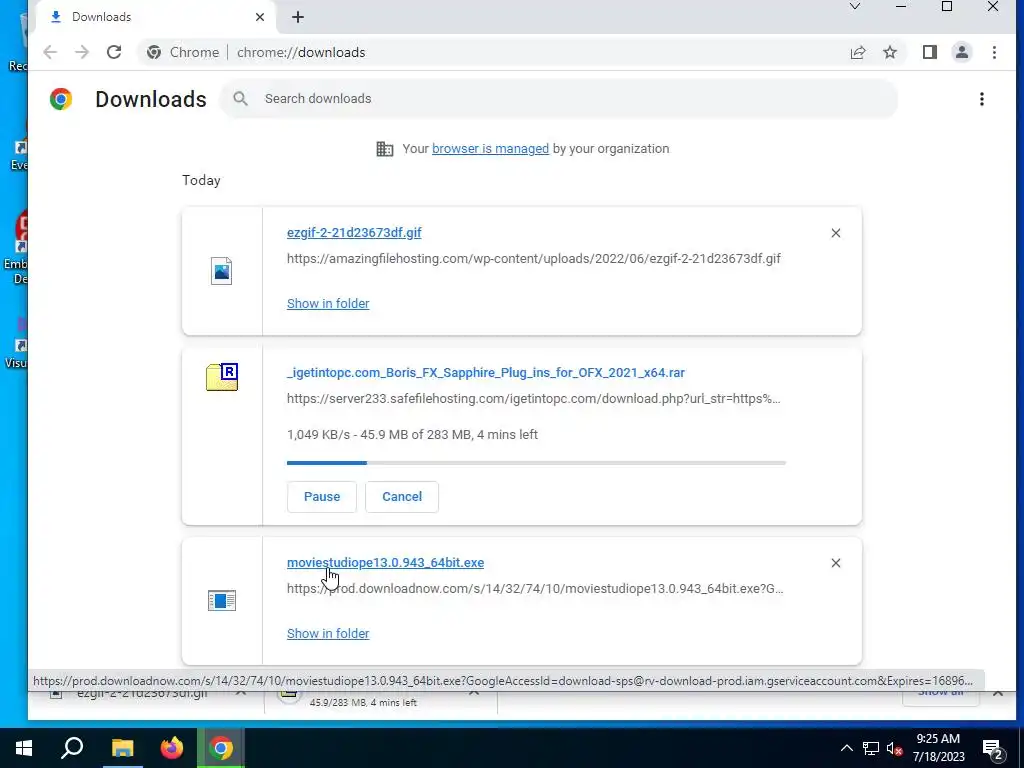Click the back navigation arrow

point(50,52)
